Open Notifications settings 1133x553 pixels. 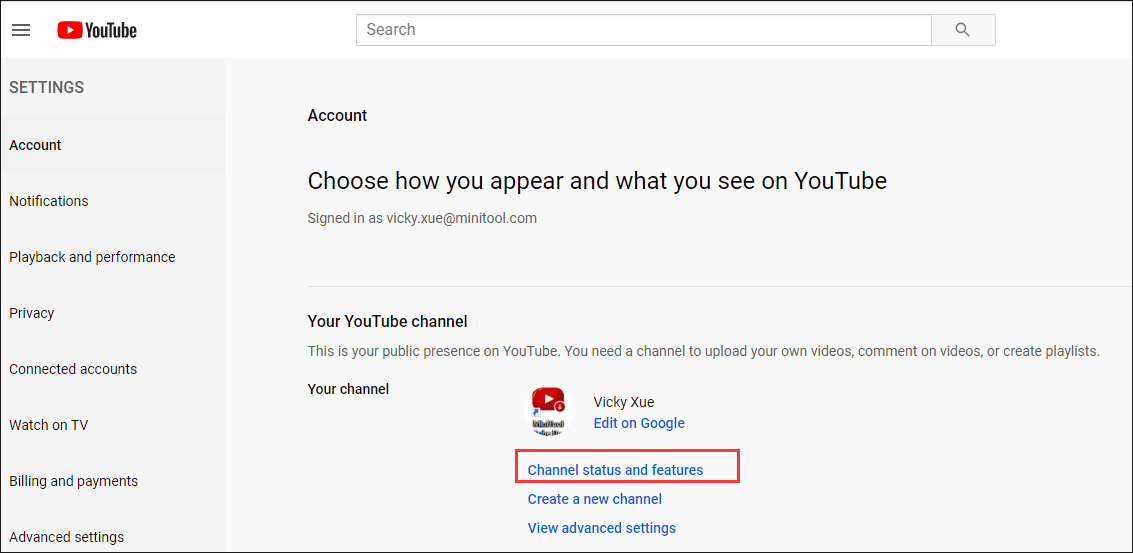[x=113, y=201]
